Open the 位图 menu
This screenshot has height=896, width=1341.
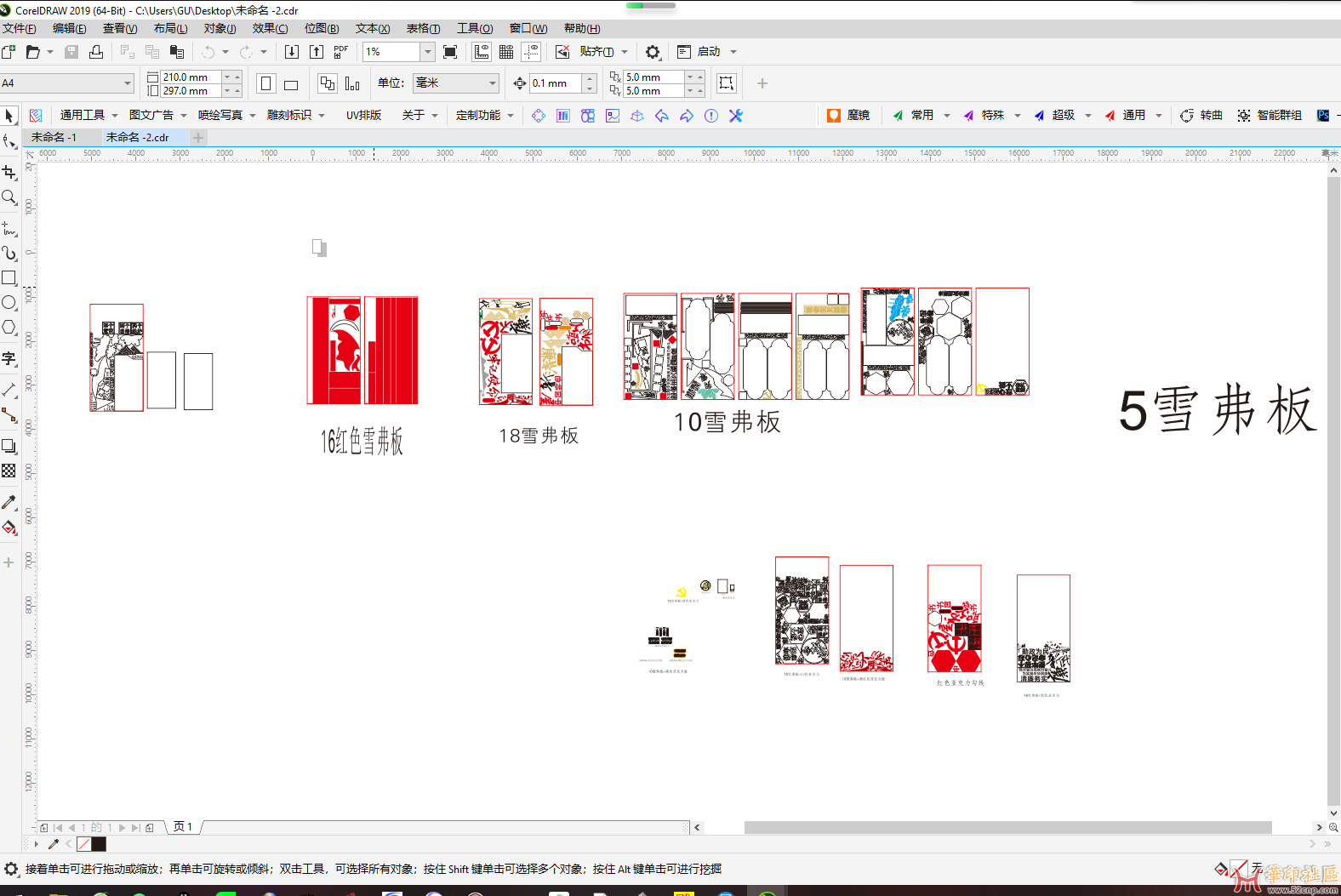tap(322, 28)
